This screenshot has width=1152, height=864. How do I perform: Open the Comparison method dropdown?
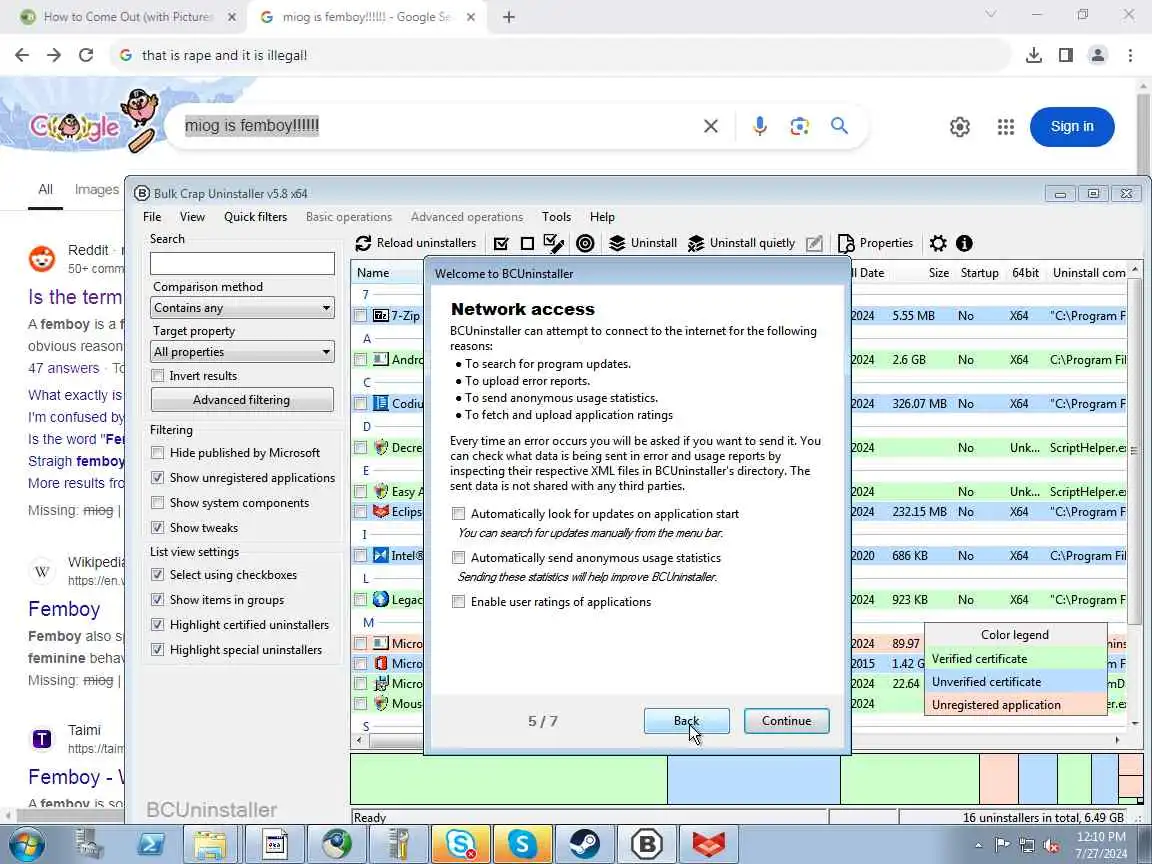tap(242, 308)
